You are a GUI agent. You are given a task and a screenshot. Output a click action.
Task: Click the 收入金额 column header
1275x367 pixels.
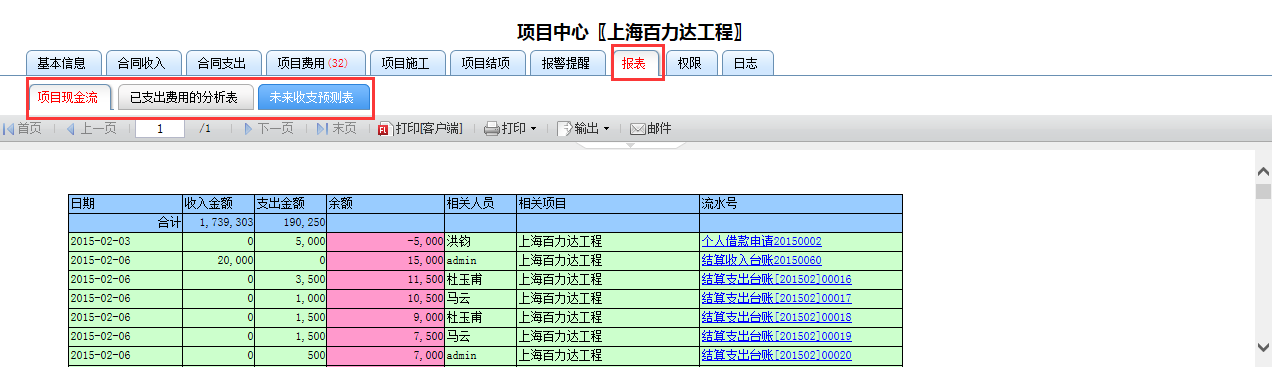(x=218, y=203)
